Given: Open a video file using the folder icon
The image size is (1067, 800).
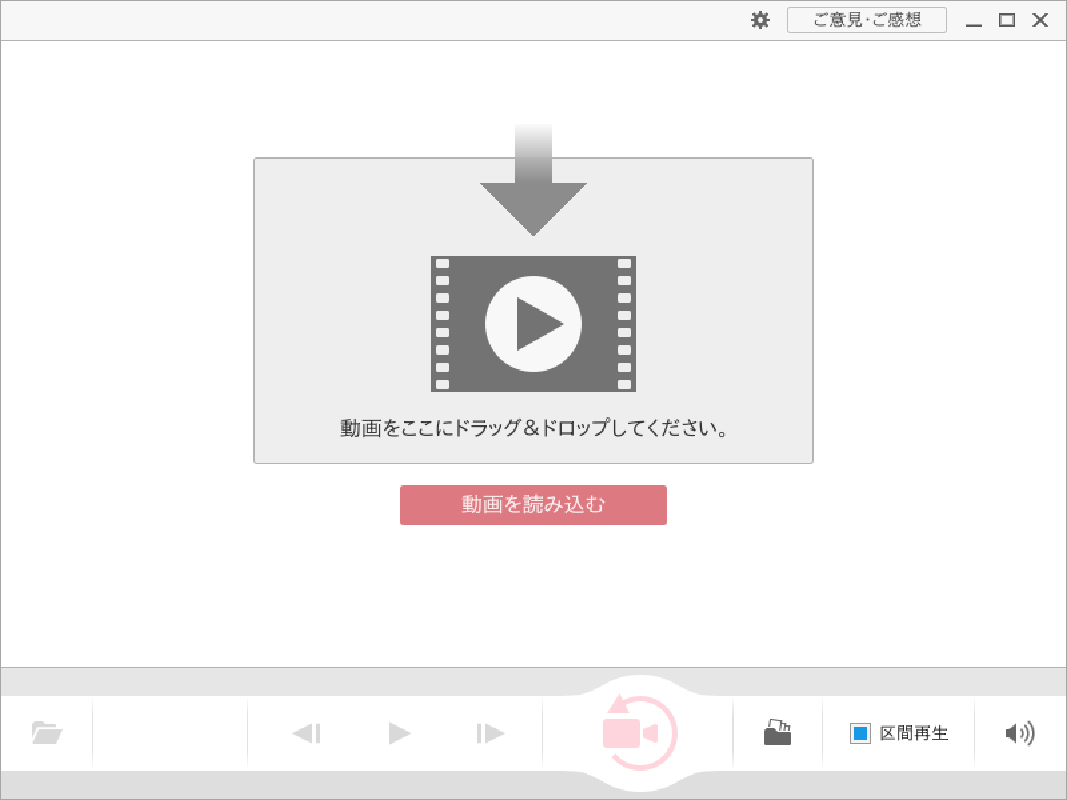Looking at the screenshot, I should tap(46, 733).
